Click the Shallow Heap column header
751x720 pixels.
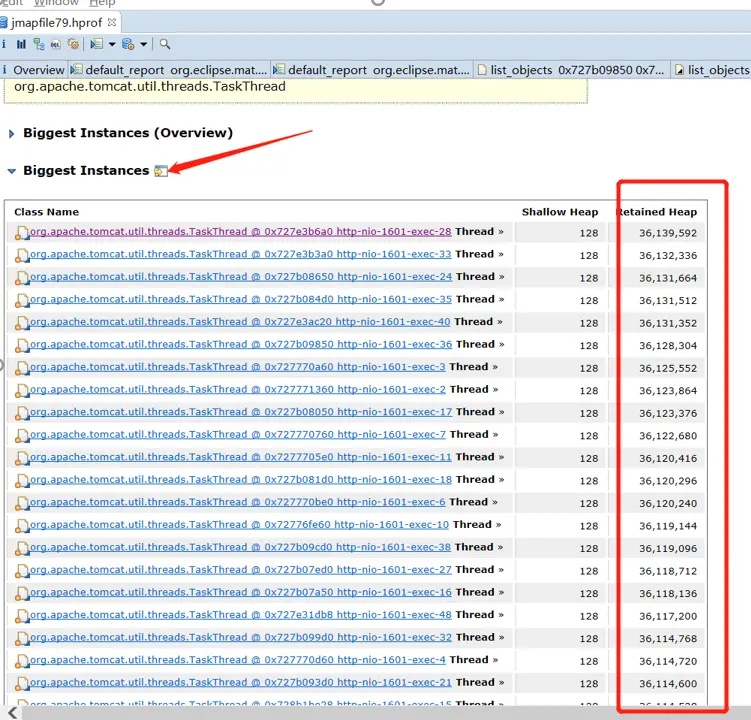pos(560,212)
